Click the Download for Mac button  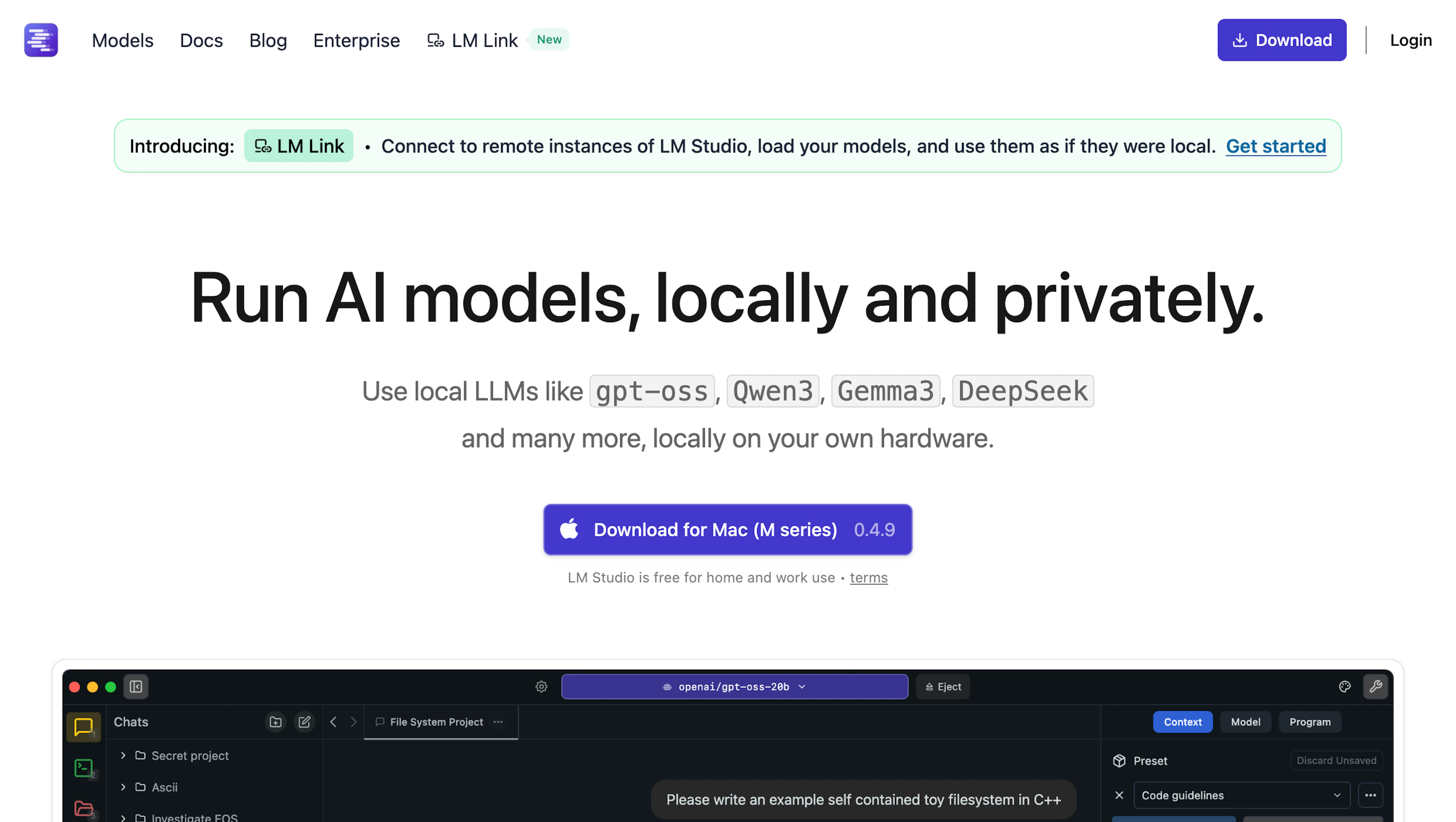click(728, 529)
